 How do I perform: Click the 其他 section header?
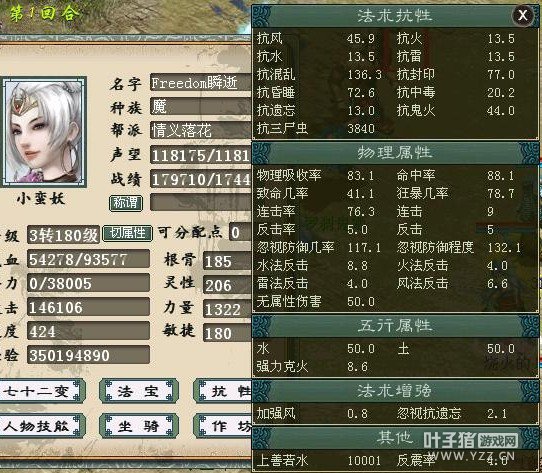click(x=394, y=437)
